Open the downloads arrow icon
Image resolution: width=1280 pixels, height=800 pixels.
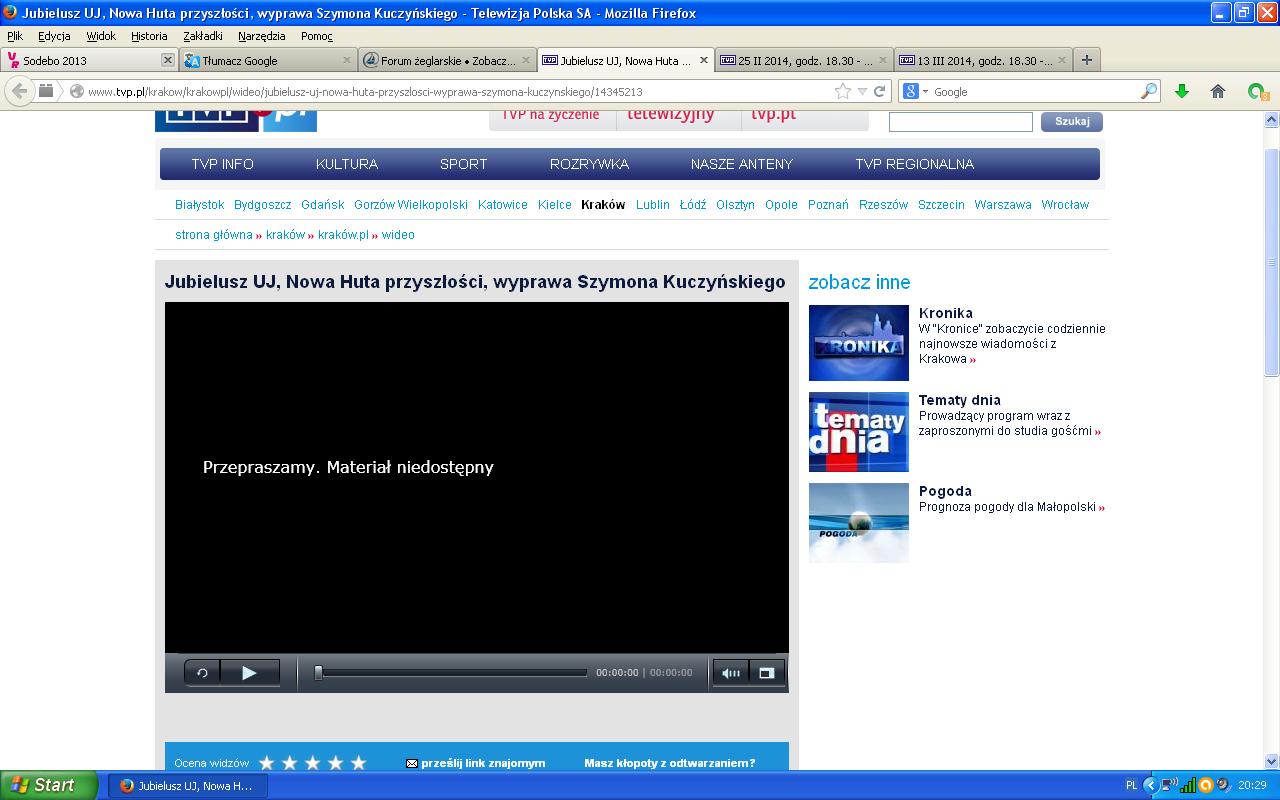1181,91
